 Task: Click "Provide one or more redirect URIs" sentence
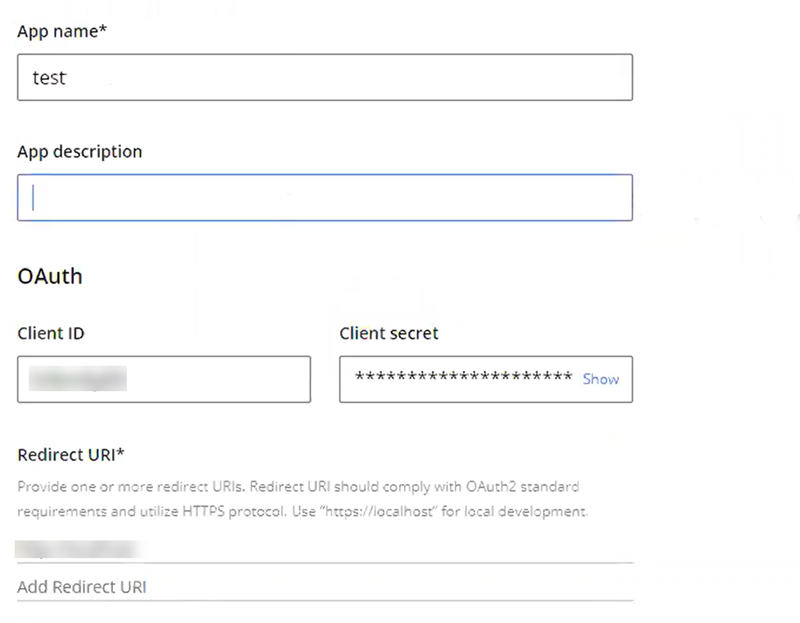130,487
